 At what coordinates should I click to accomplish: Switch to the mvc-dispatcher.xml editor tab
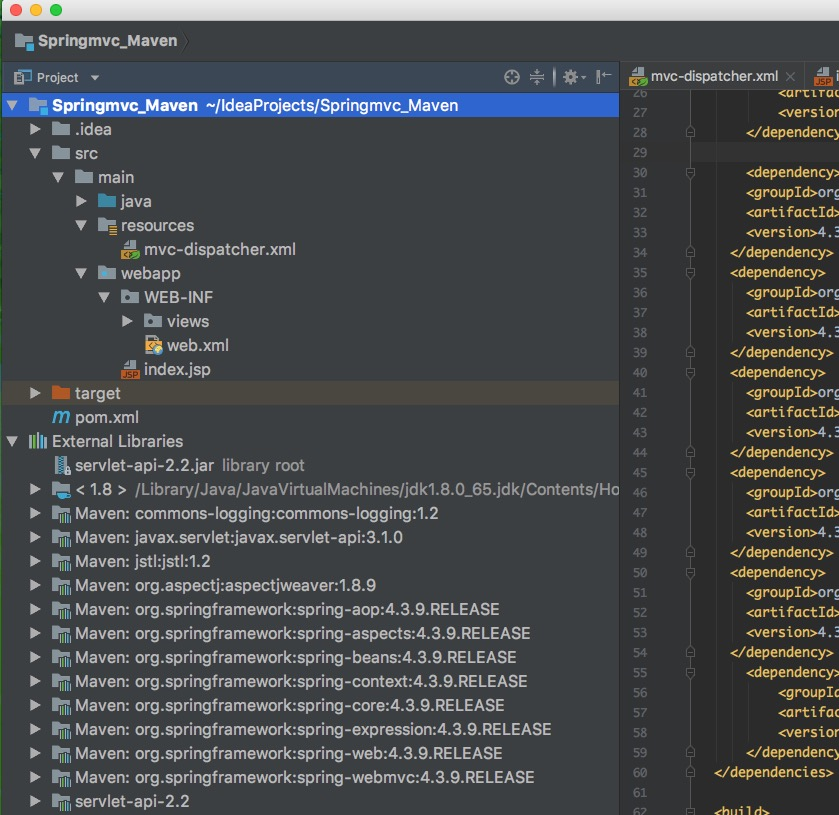click(714, 76)
